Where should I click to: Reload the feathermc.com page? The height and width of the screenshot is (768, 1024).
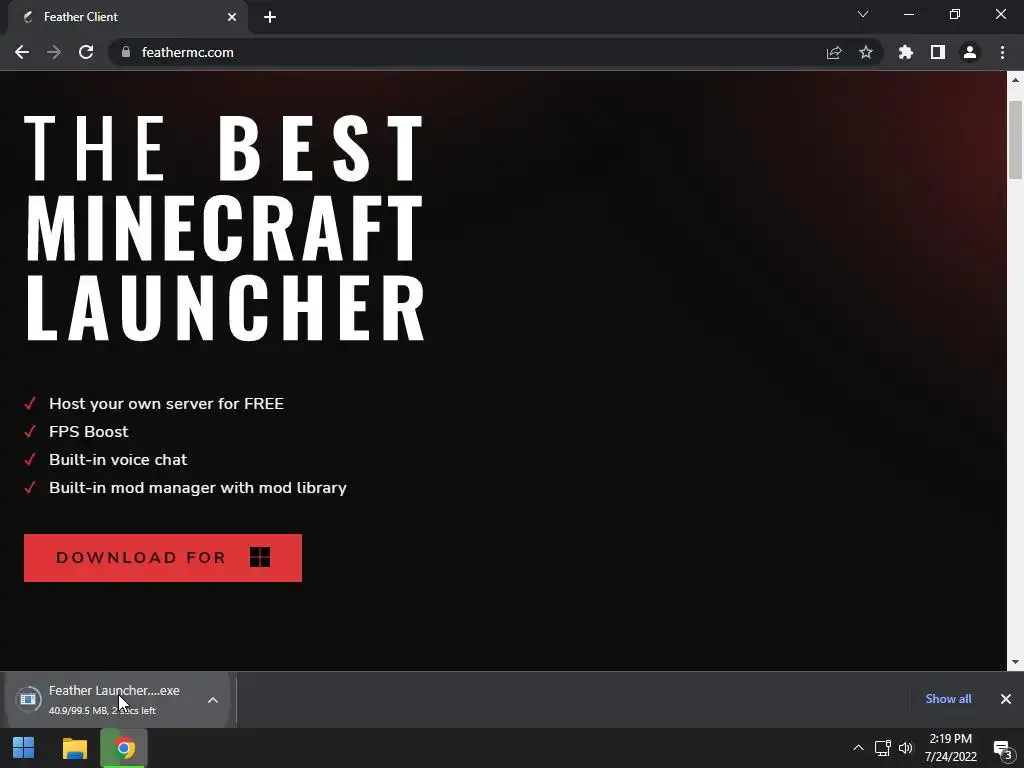(86, 52)
